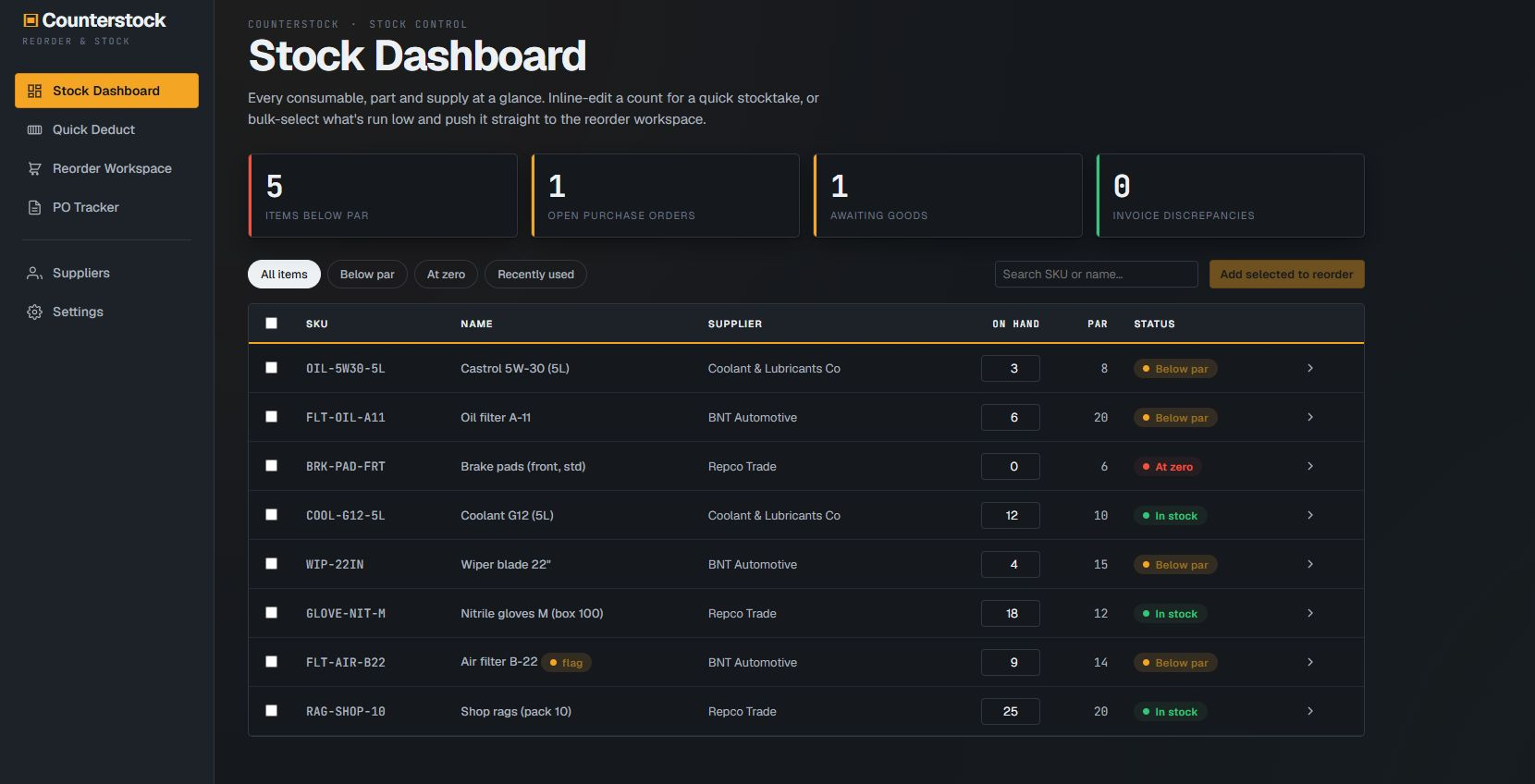Screen dimensions: 1535x784
Task: Check the OIL-5W30-5L row checkbox
Action: 271,367
